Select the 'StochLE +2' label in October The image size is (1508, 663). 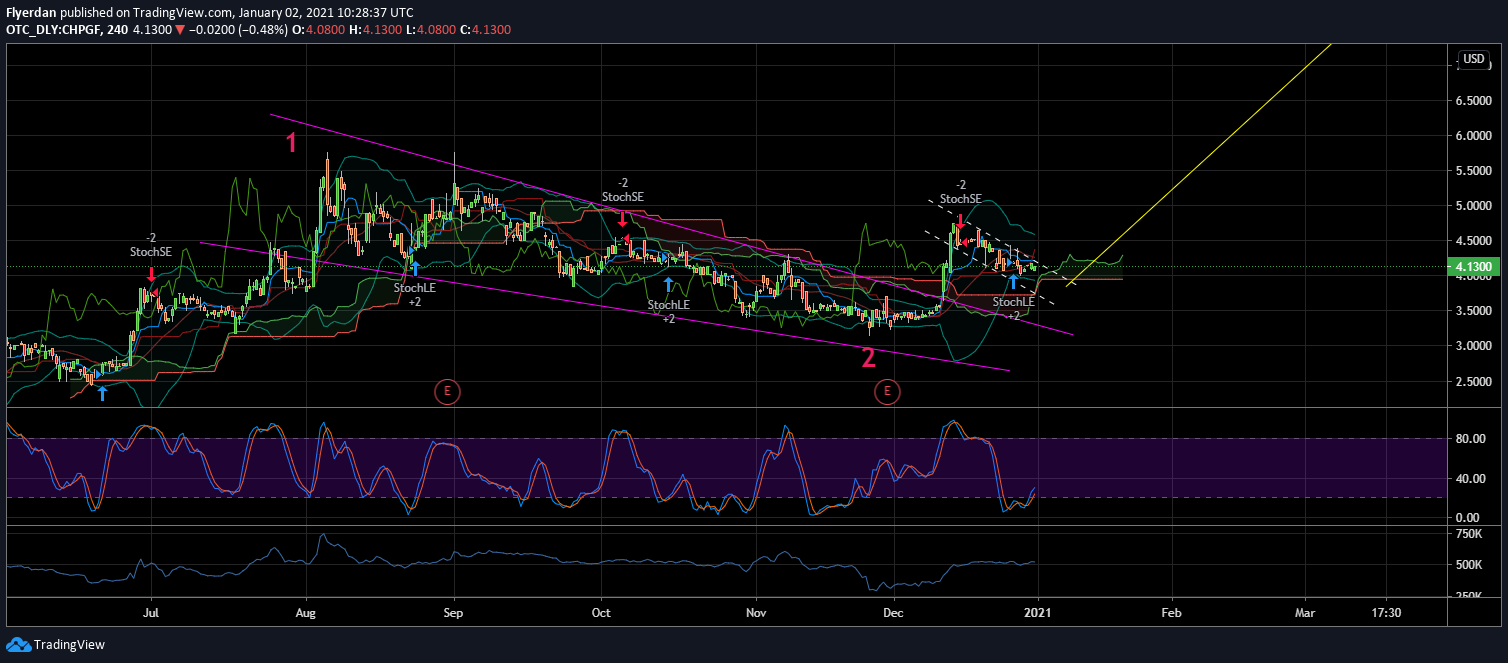[668, 311]
